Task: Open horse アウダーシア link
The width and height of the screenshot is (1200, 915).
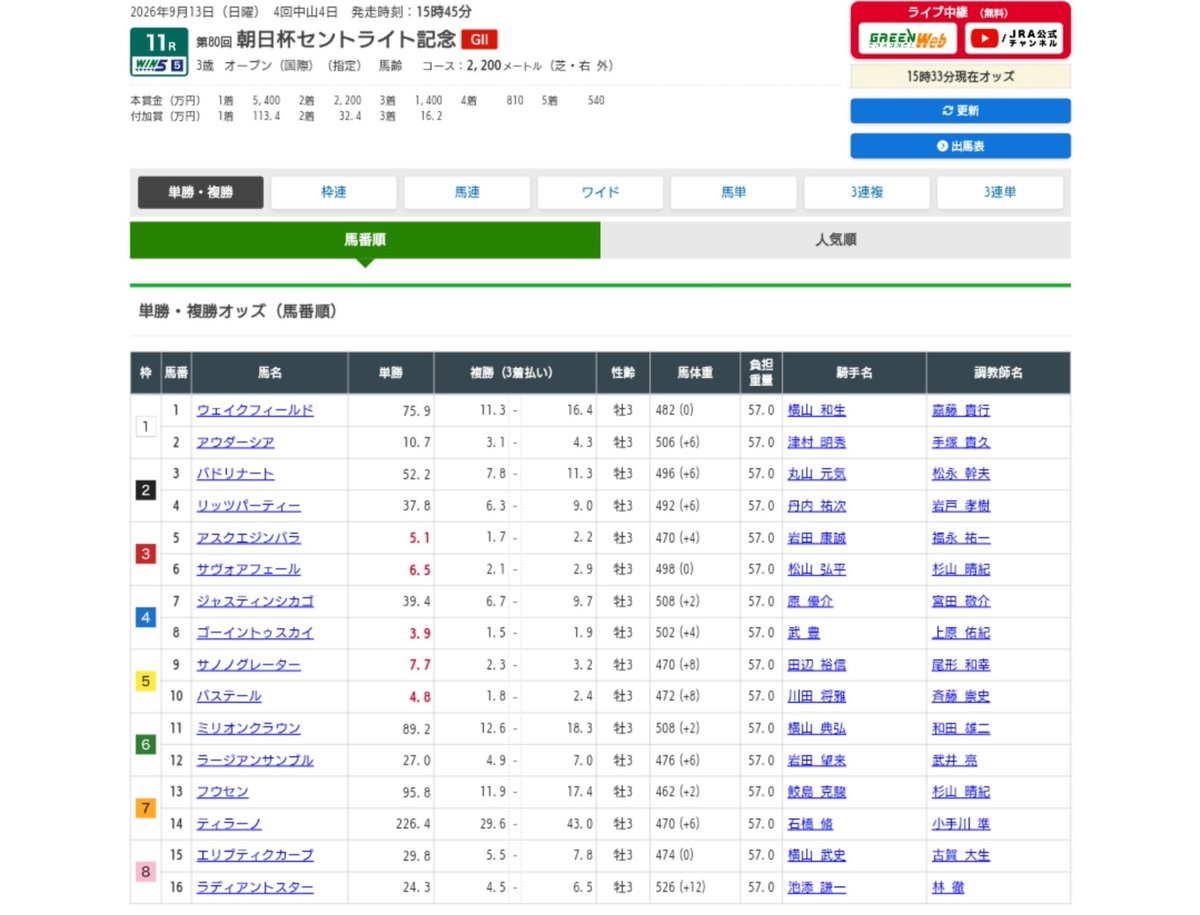Action: [235, 442]
